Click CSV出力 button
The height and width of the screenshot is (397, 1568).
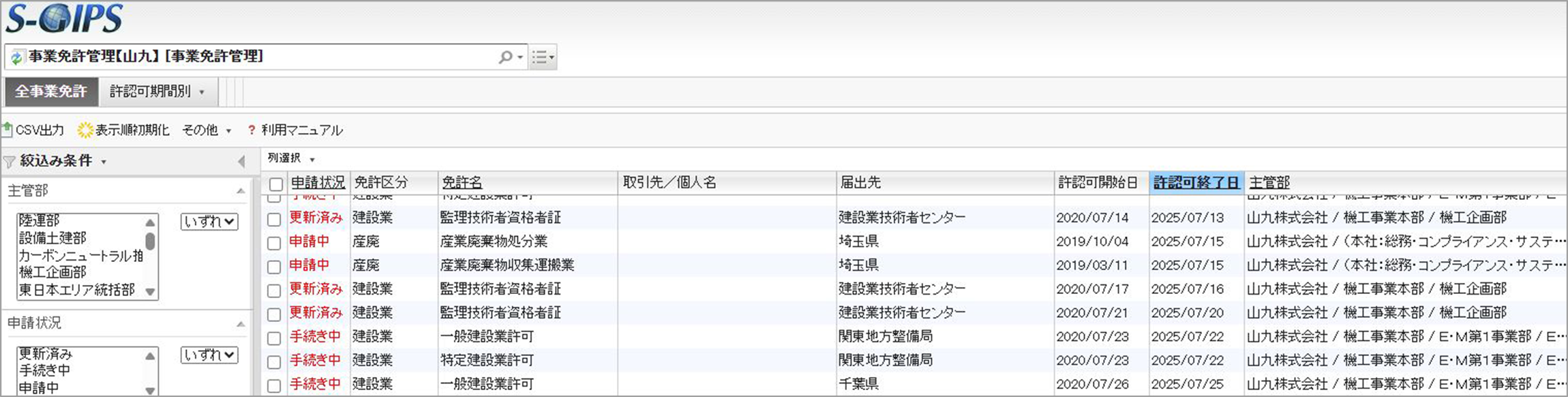pos(33,130)
